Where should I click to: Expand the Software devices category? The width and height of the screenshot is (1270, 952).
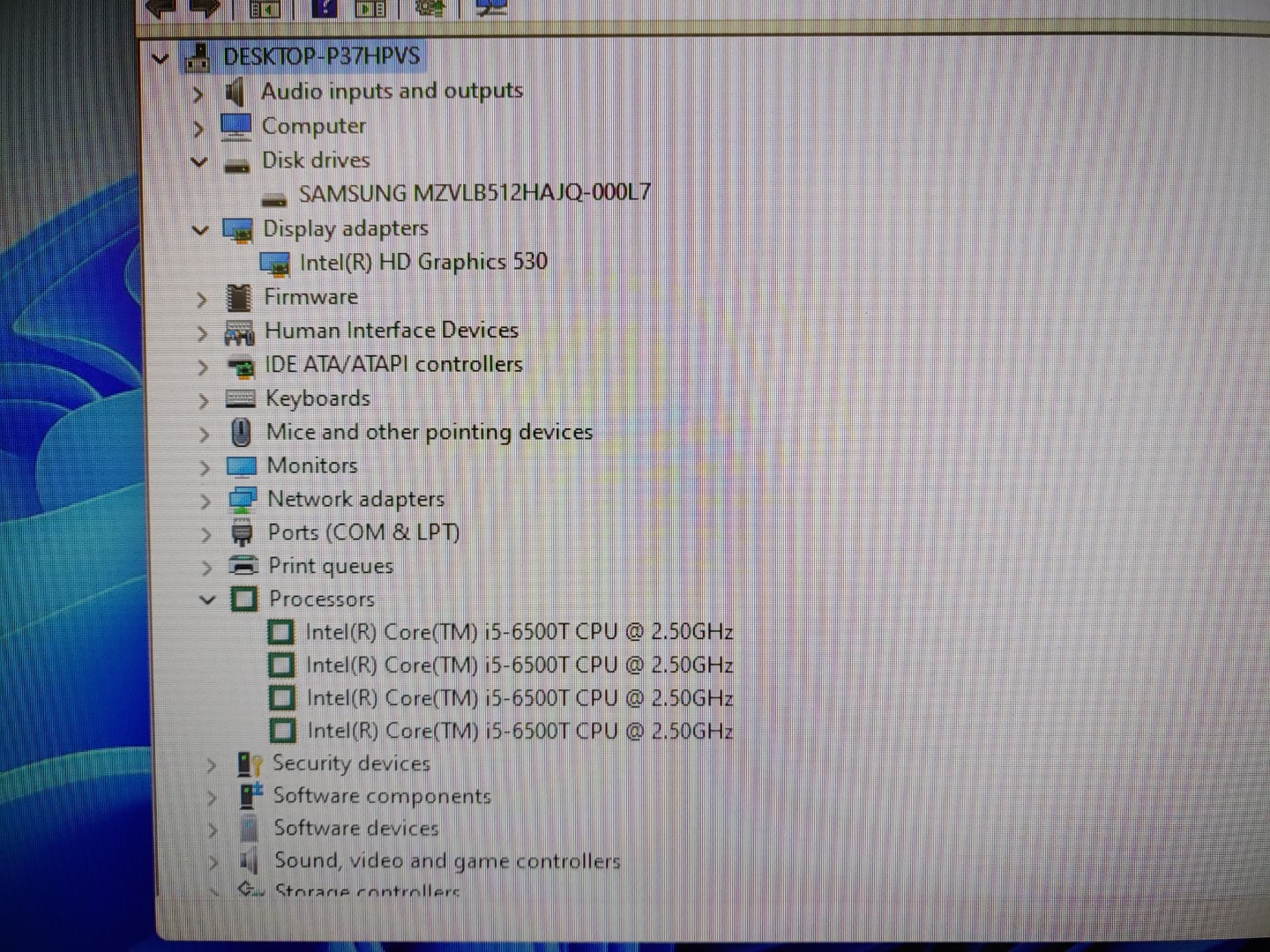(213, 831)
